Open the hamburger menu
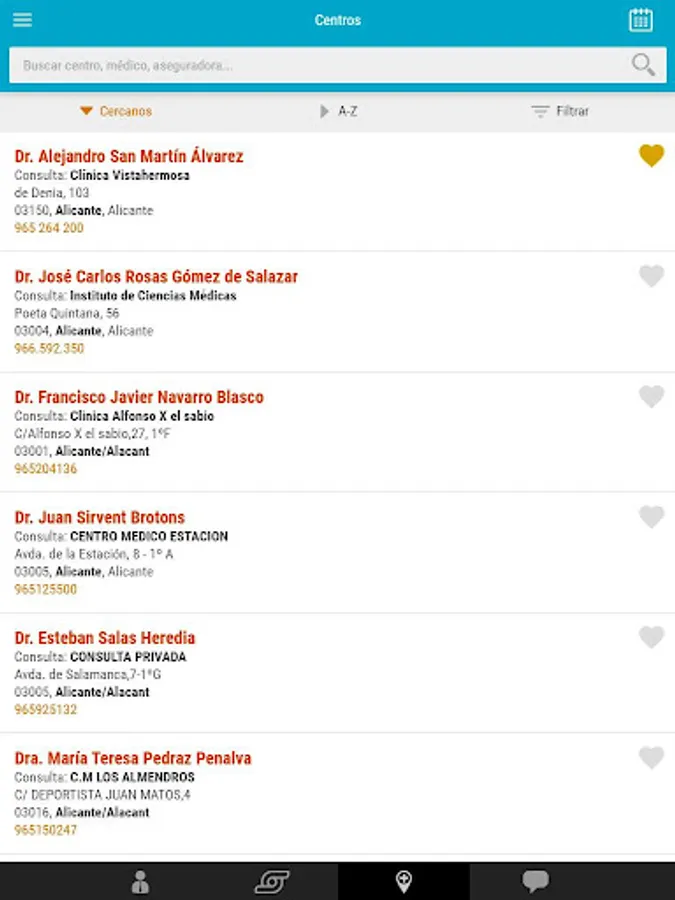Image resolution: width=675 pixels, height=900 pixels. (x=22, y=20)
